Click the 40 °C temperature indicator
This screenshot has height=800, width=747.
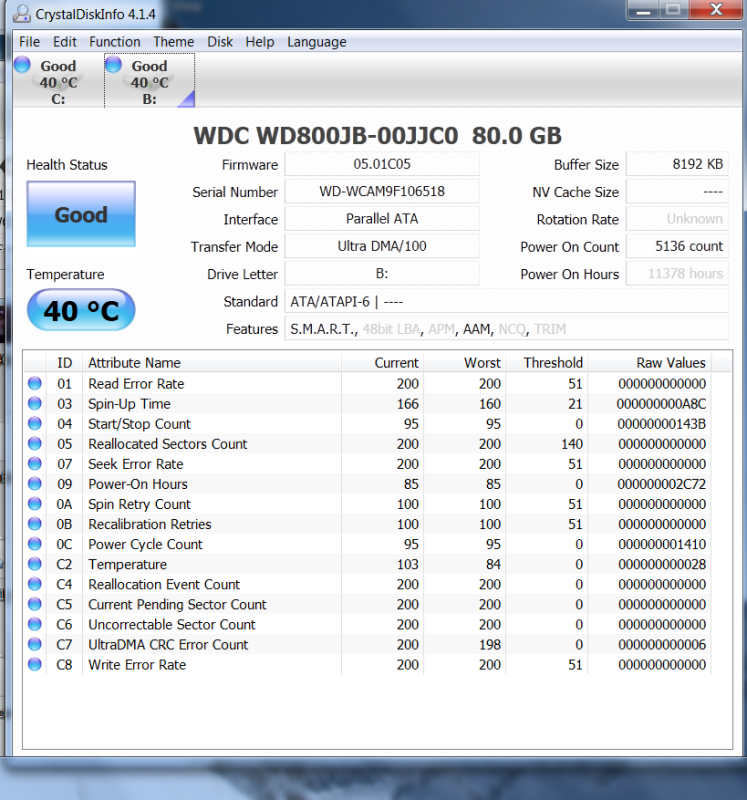(x=81, y=311)
